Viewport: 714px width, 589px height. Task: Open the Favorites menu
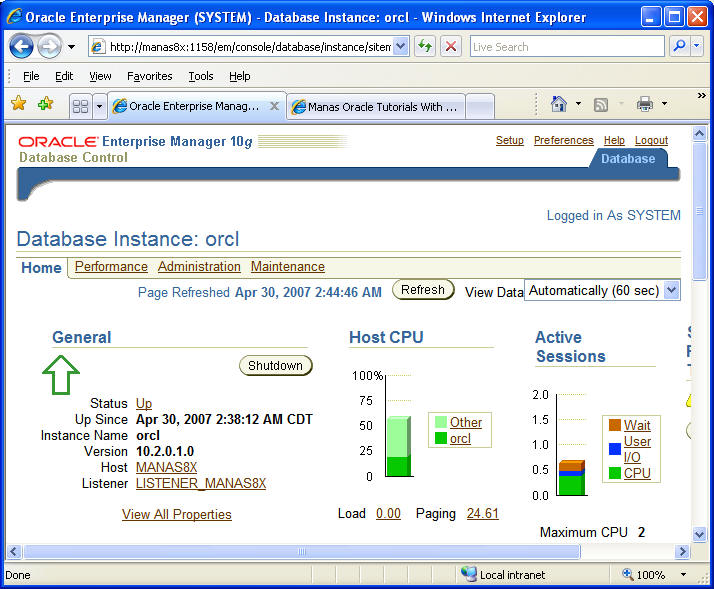tap(149, 76)
